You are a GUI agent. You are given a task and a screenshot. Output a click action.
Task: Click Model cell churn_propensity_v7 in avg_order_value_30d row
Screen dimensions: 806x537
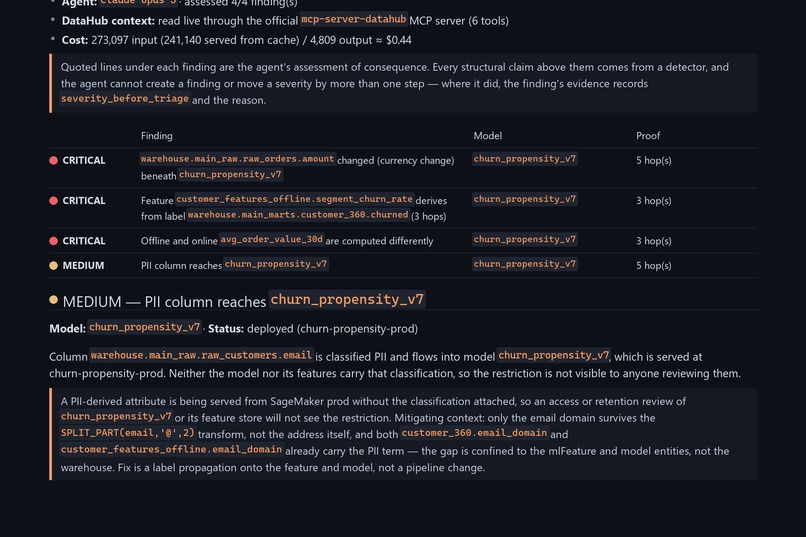pyautogui.click(x=525, y=239)
